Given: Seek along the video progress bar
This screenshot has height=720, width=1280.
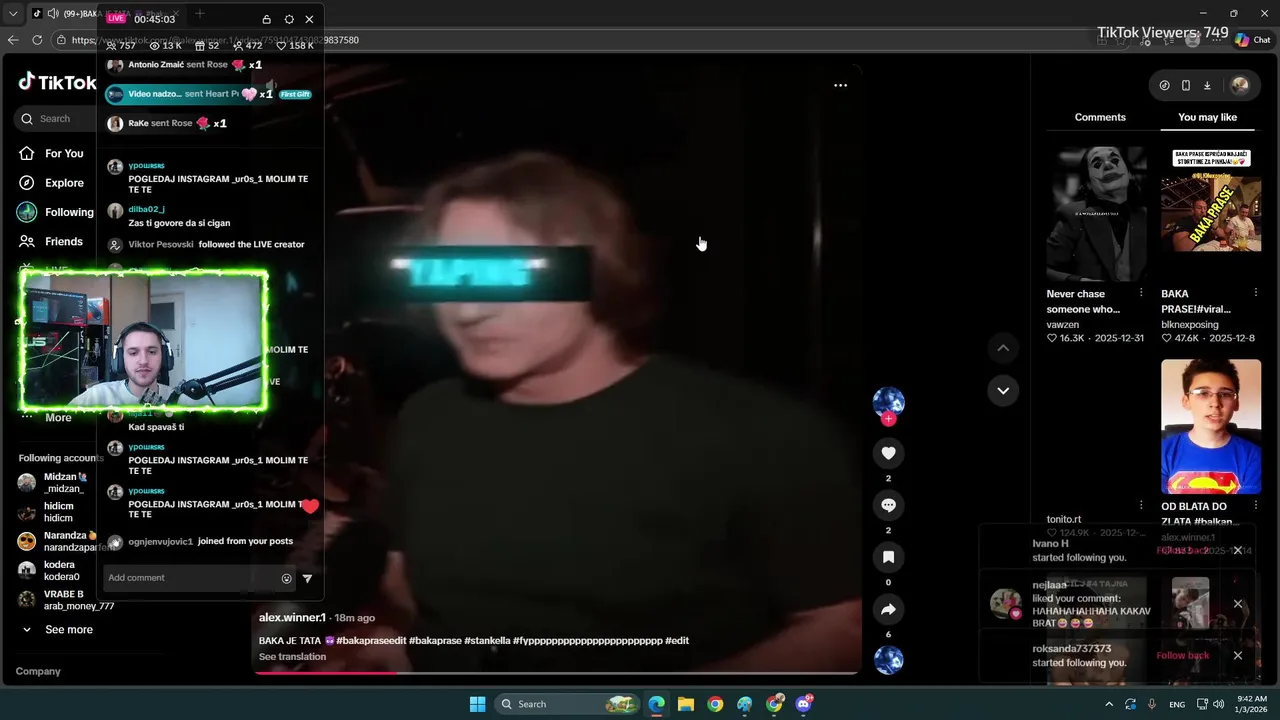Looking at the screenshot, I should click(556, 673).
